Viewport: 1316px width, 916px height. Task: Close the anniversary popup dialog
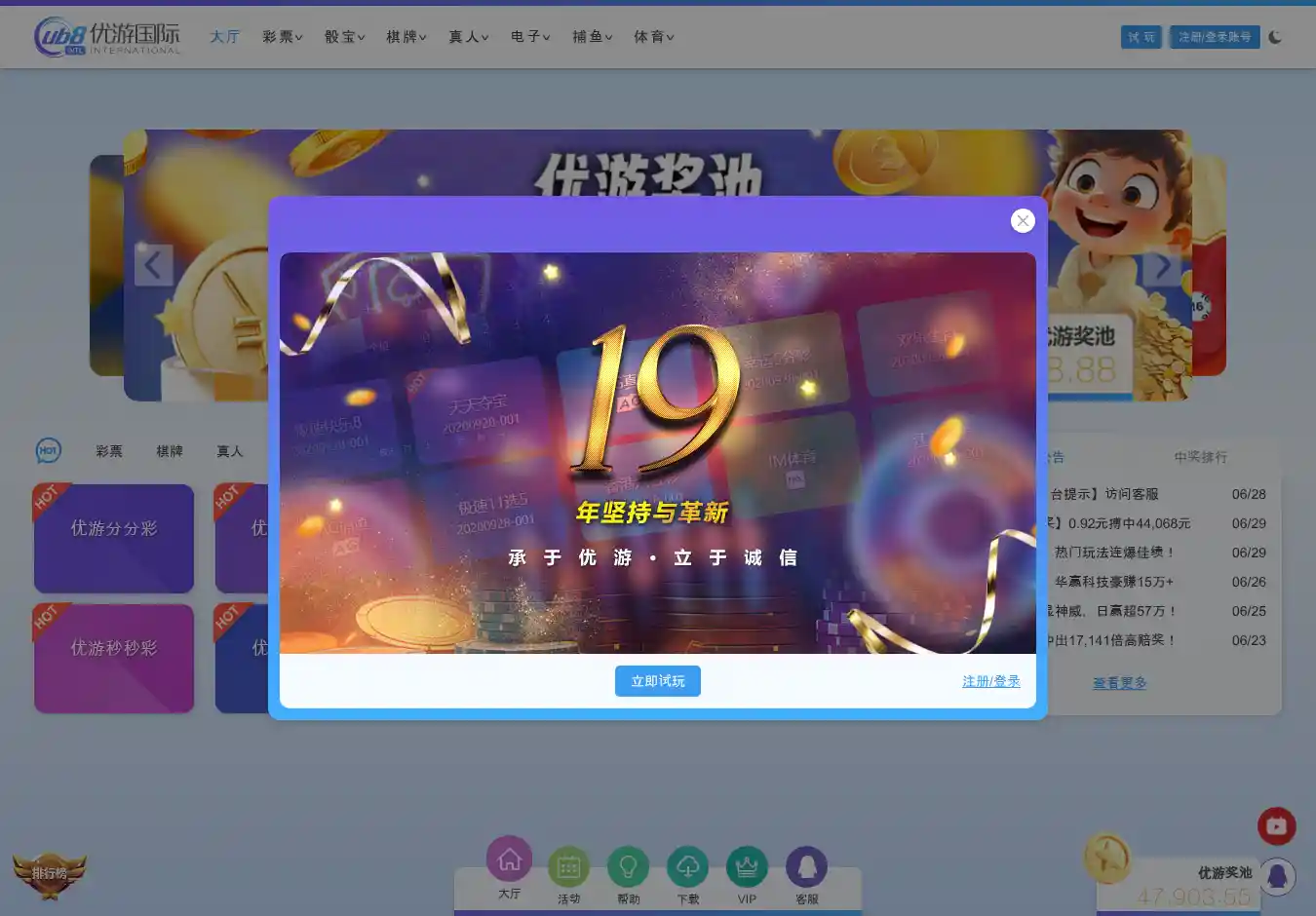pos(1022,221)
